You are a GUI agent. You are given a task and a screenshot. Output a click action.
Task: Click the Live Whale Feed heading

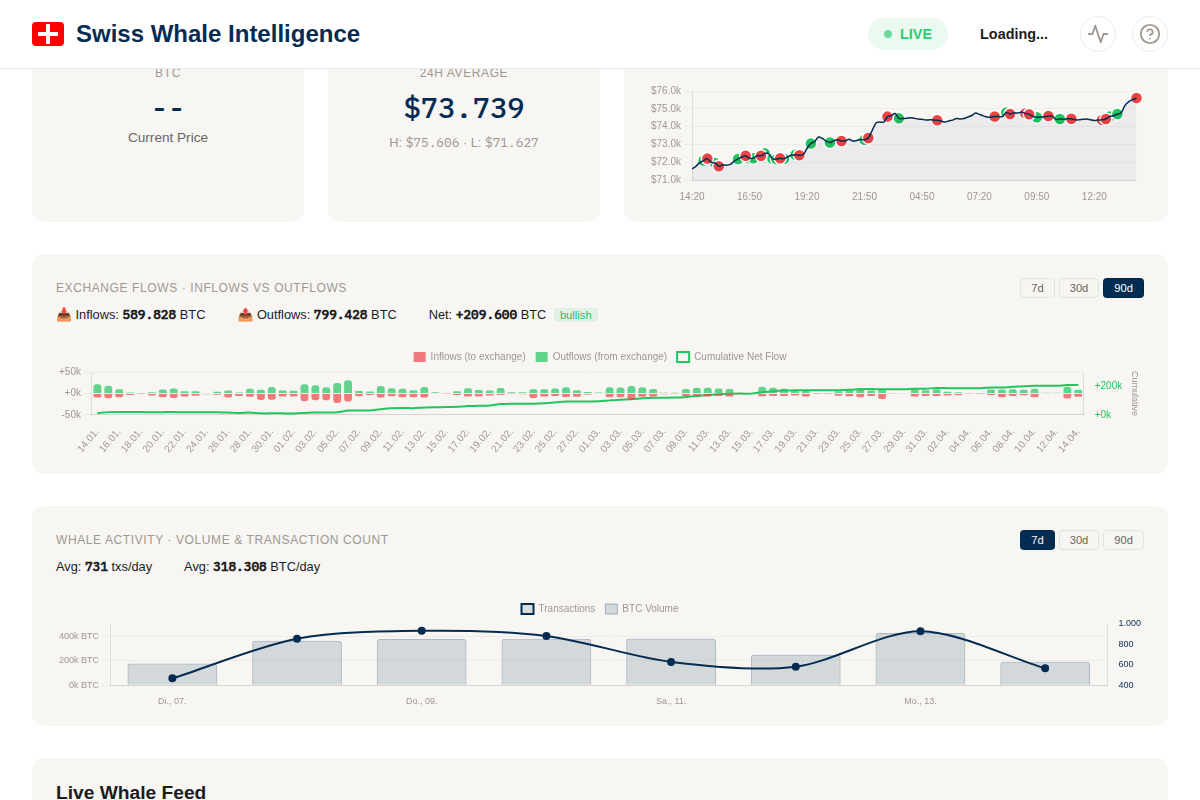[x=131, y=791]
